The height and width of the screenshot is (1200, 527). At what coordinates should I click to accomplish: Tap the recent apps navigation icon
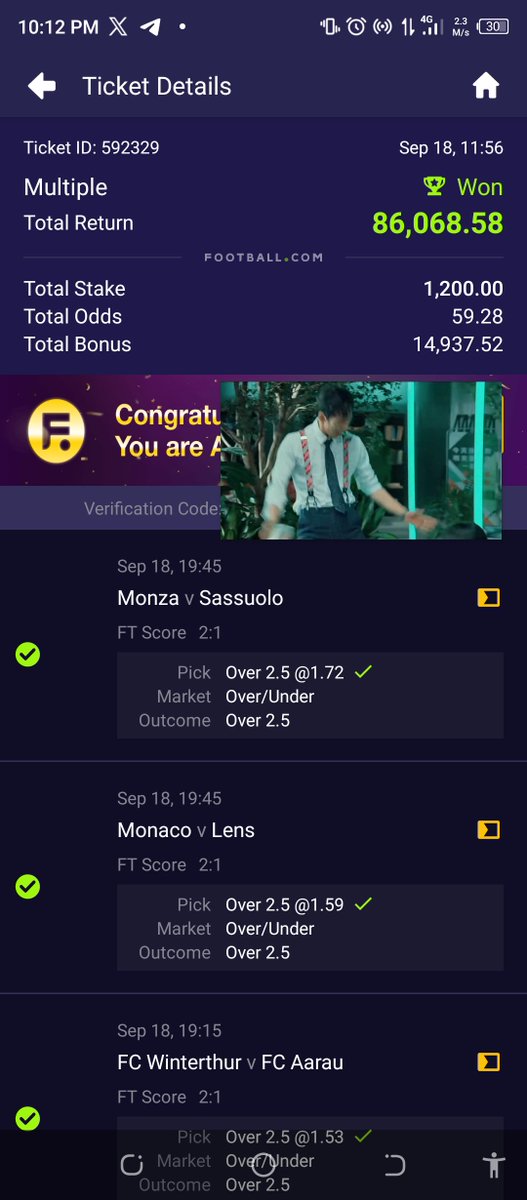pyautogui.click(x=132, y=1165)
